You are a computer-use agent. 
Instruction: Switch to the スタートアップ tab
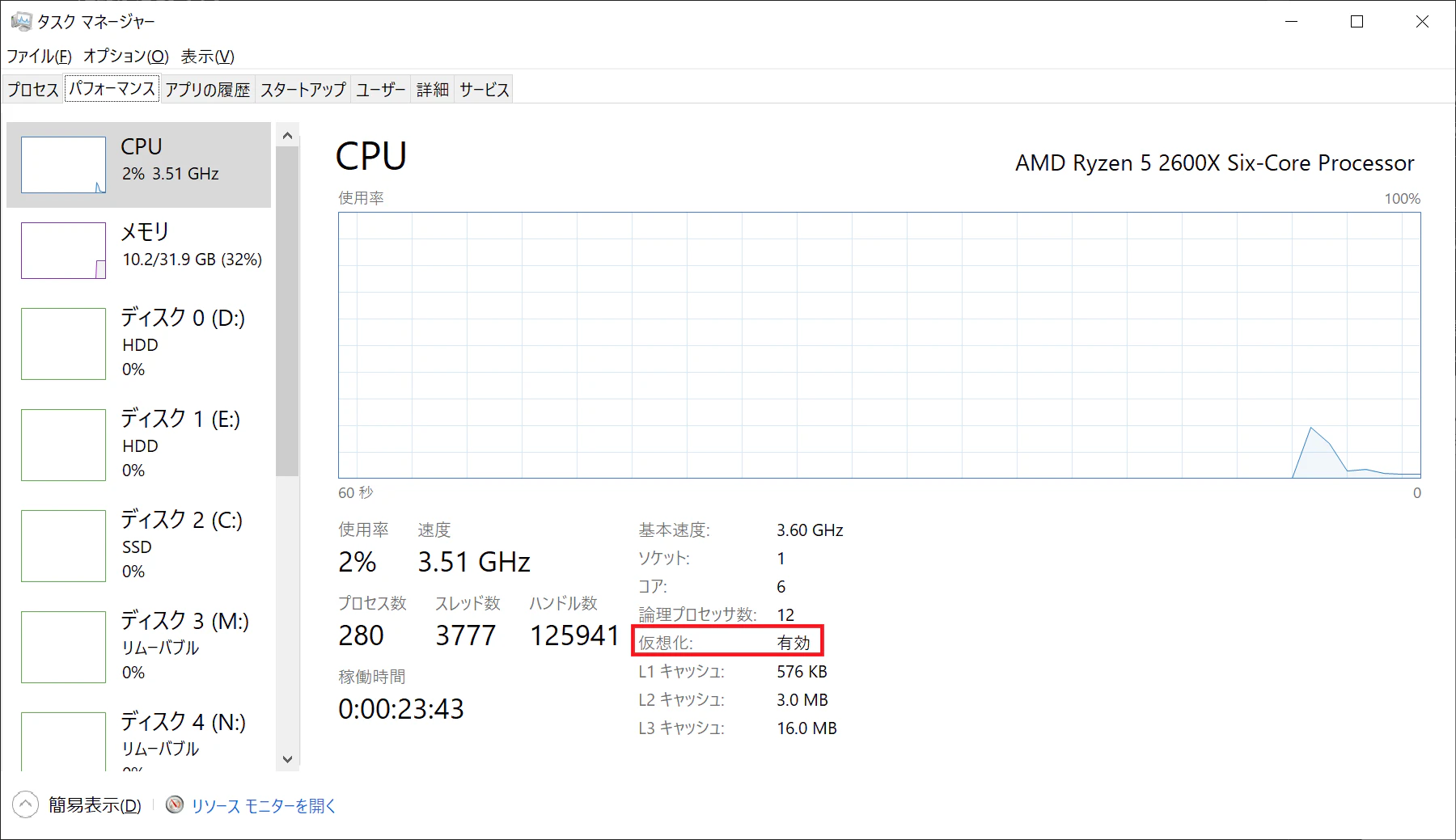point(303,90)
